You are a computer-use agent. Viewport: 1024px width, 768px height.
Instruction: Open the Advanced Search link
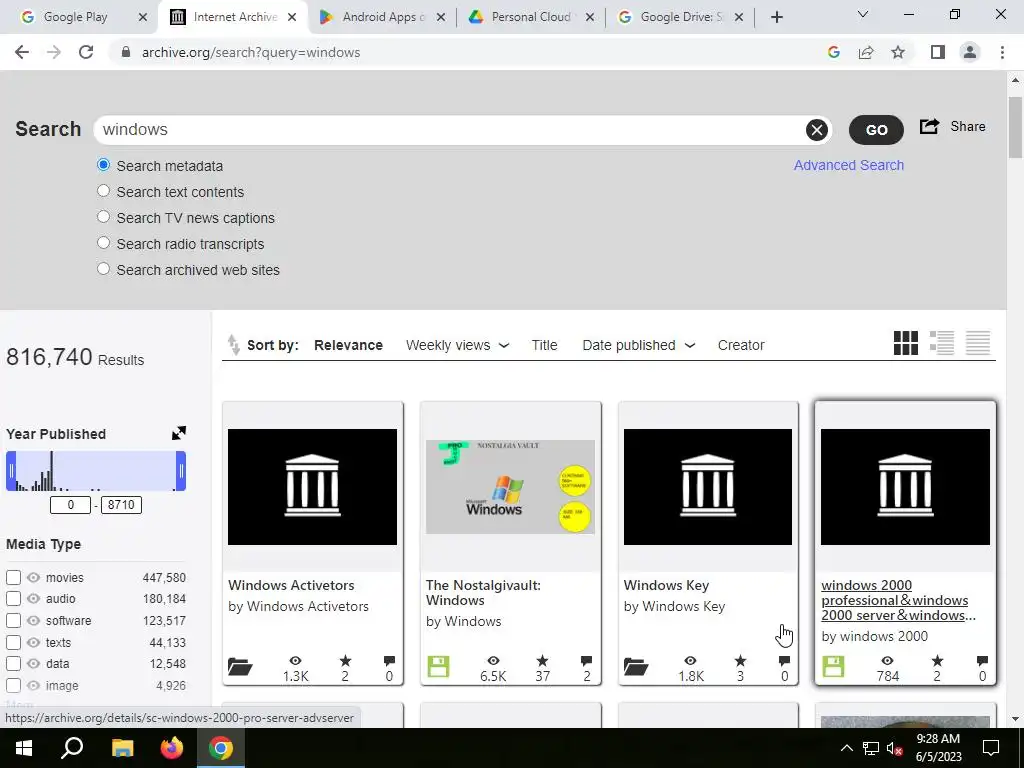[x=848, y=165]
